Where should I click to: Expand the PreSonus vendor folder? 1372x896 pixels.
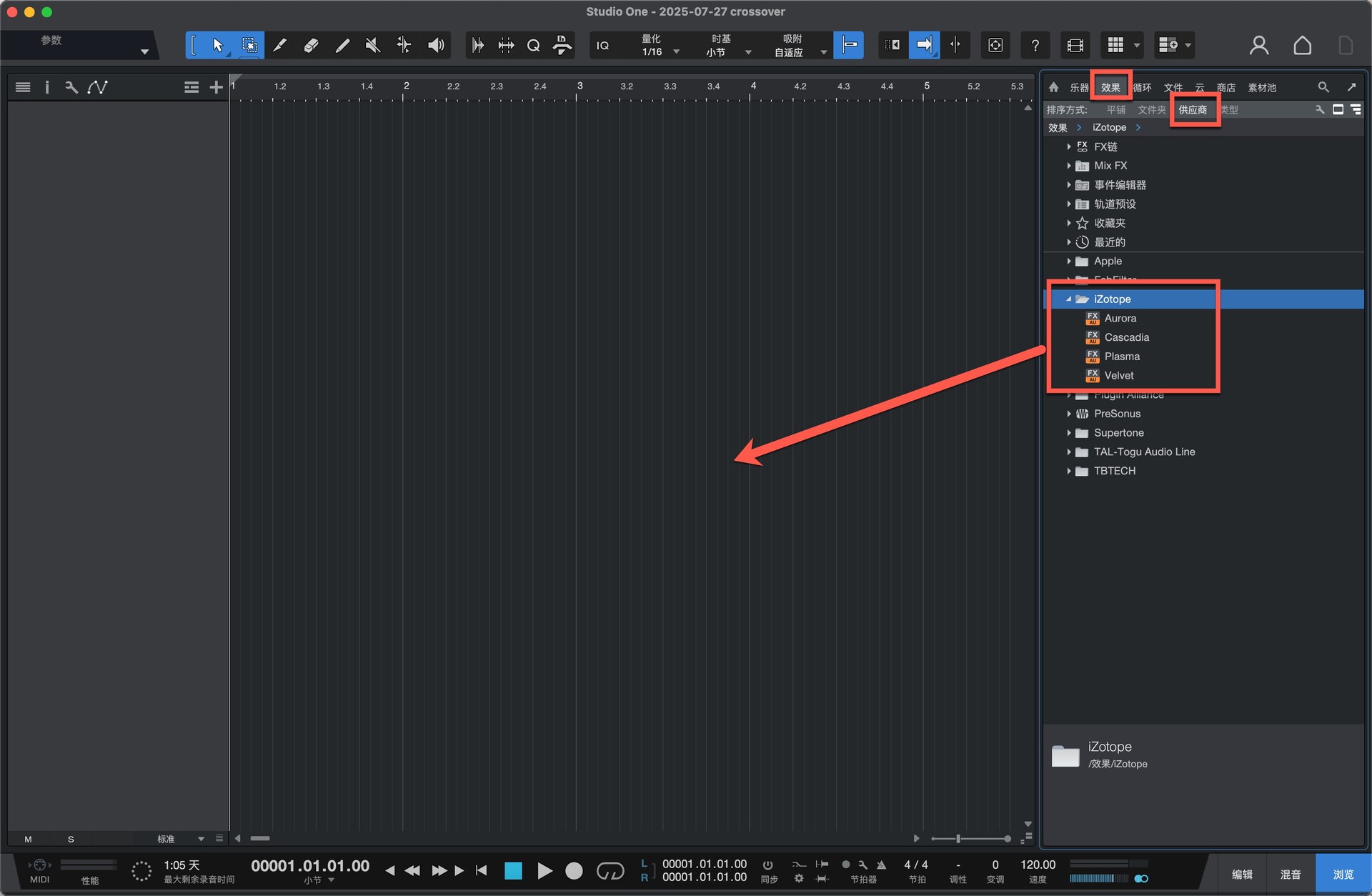tap(1069, 414)
